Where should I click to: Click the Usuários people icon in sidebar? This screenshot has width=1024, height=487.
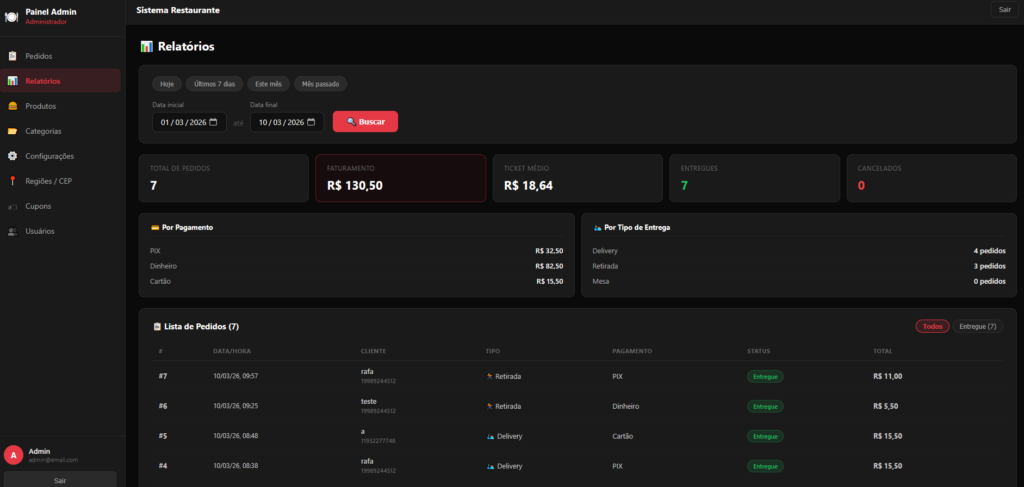tap(12, 231)
